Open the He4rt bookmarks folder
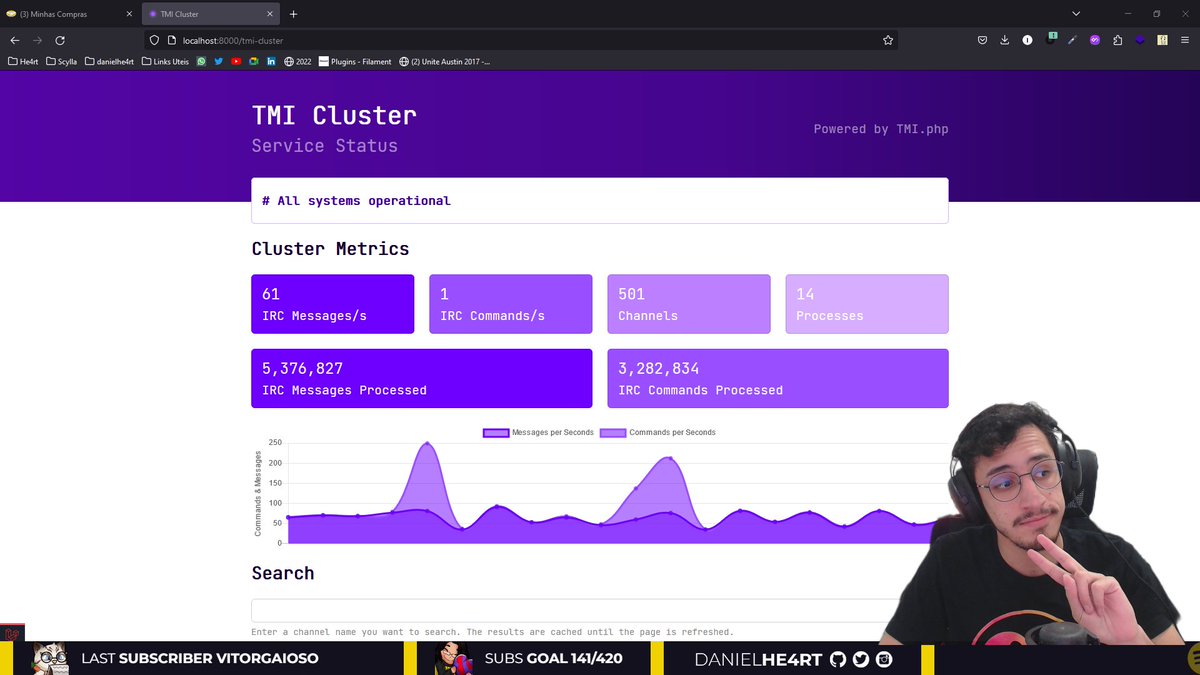 click(23, 61)
